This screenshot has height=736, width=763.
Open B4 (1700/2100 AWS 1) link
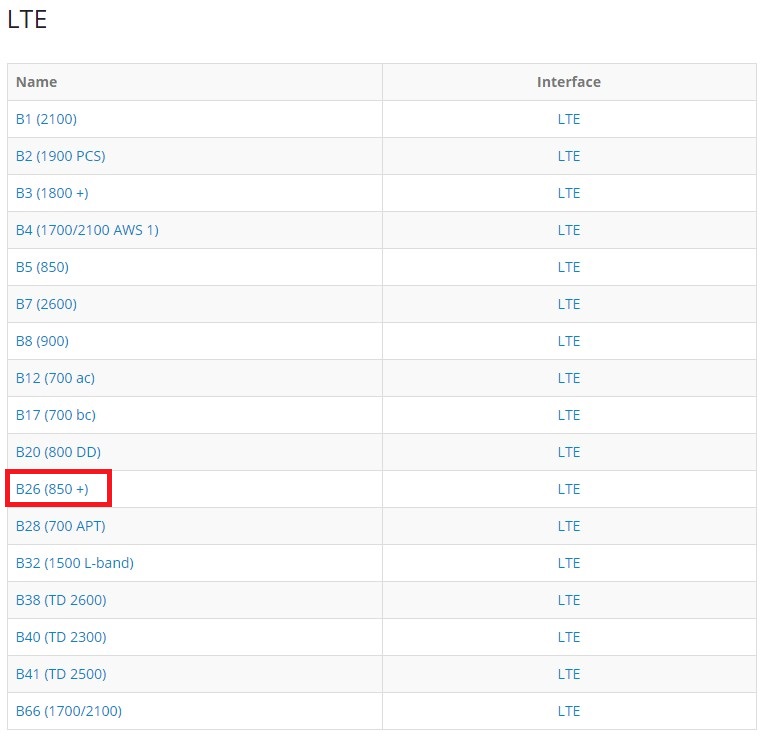pos(87,230)
